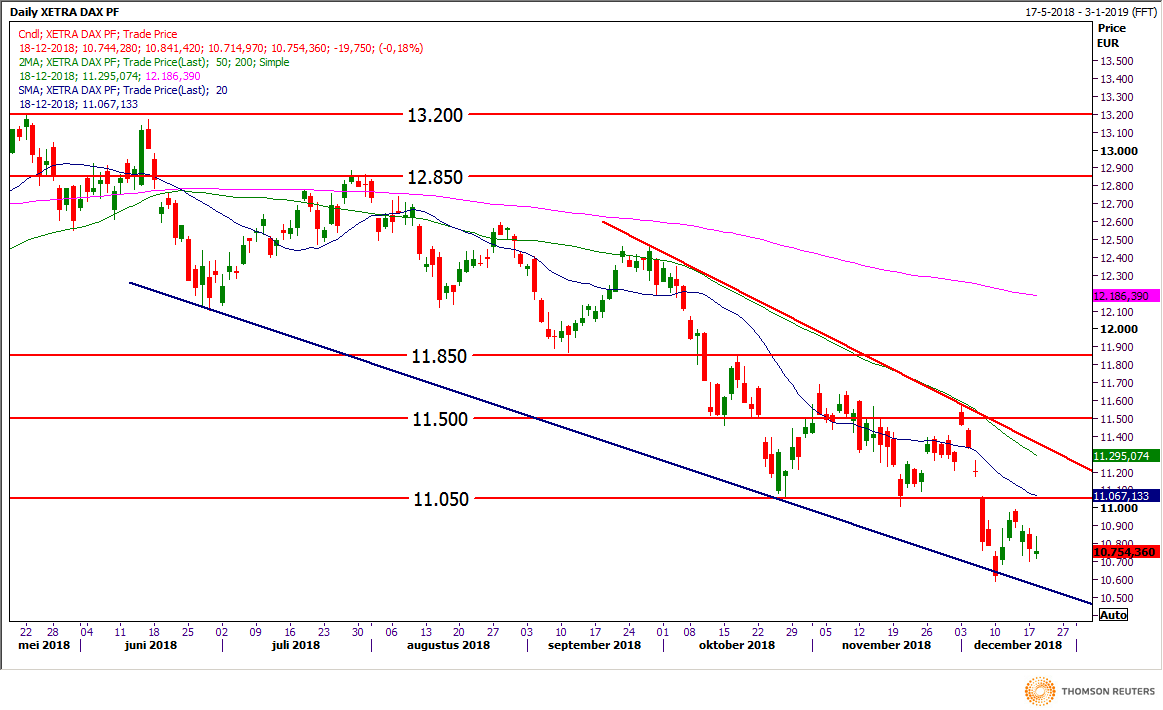Image resolution: width=1163 pixels, height=710 pixels.
Task: Click the november 2018 month label
Action: pos(886,645)
